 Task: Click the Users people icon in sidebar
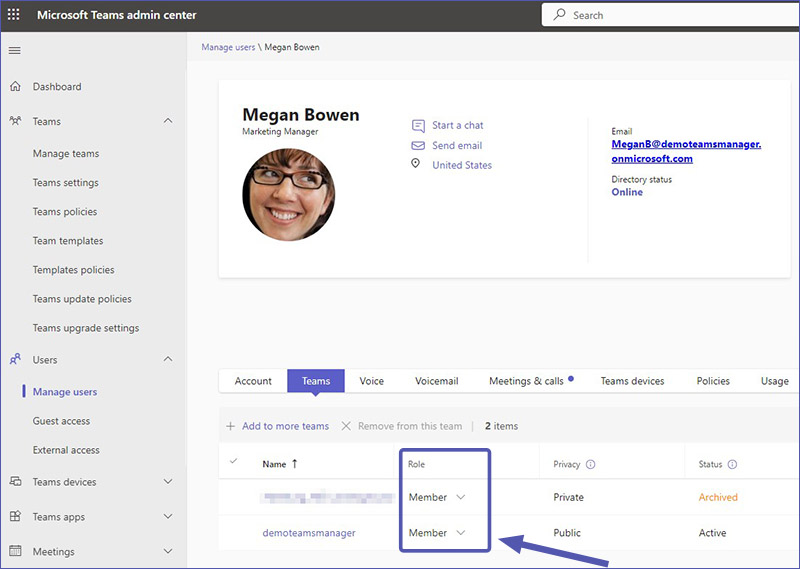(15, 359)
